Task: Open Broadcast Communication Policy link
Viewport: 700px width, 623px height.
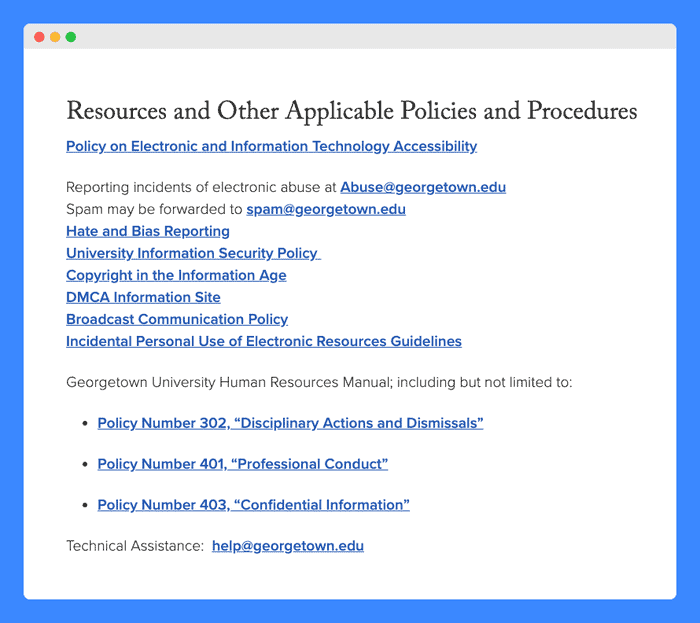Action: (x=177, y=319)
